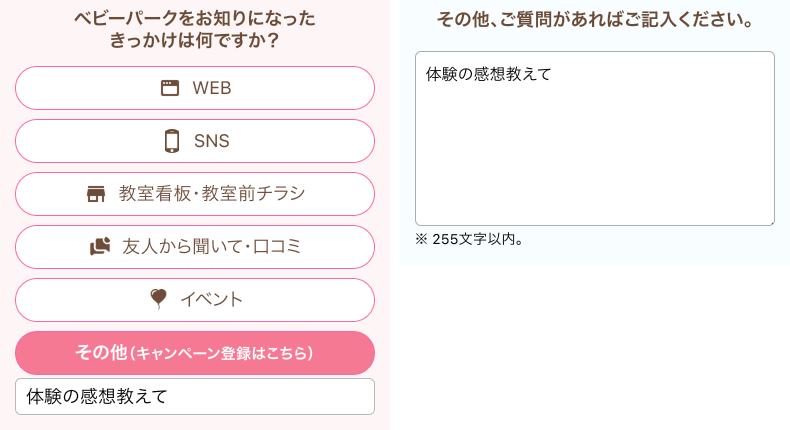Screen dimensions: 790x430
Task: Choose SNS as the referral source
Action: point(195,141)
